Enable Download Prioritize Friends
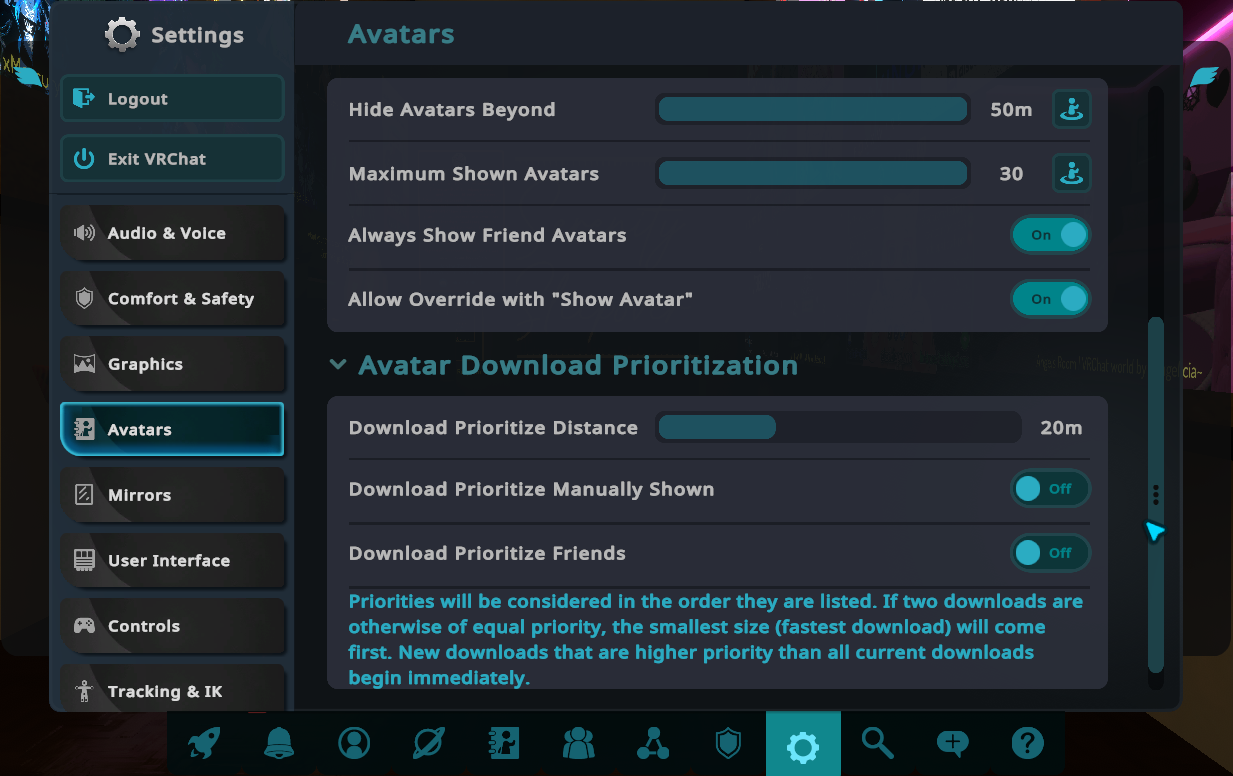The width and height of the screenshot is (1233, 776). click(x=1049, y=553)
